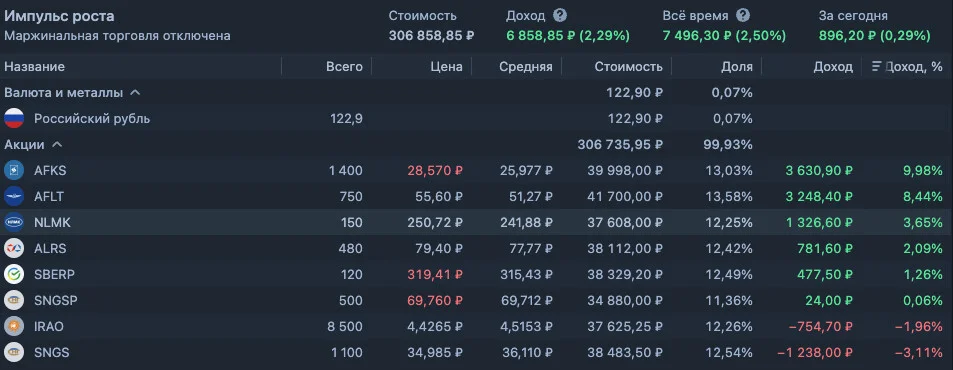
Task: Sort by the Стоимость column header
Action: (628, 67)
